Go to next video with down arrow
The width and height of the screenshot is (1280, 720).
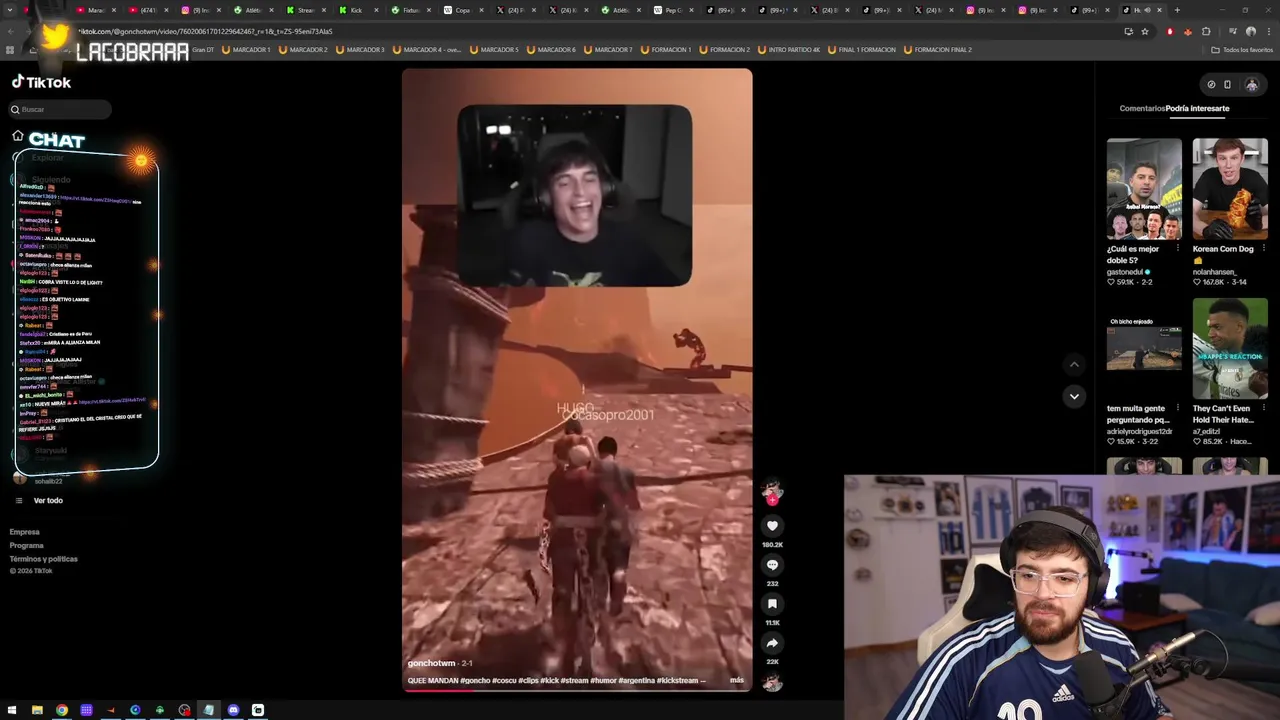(x=1074, y=396)
